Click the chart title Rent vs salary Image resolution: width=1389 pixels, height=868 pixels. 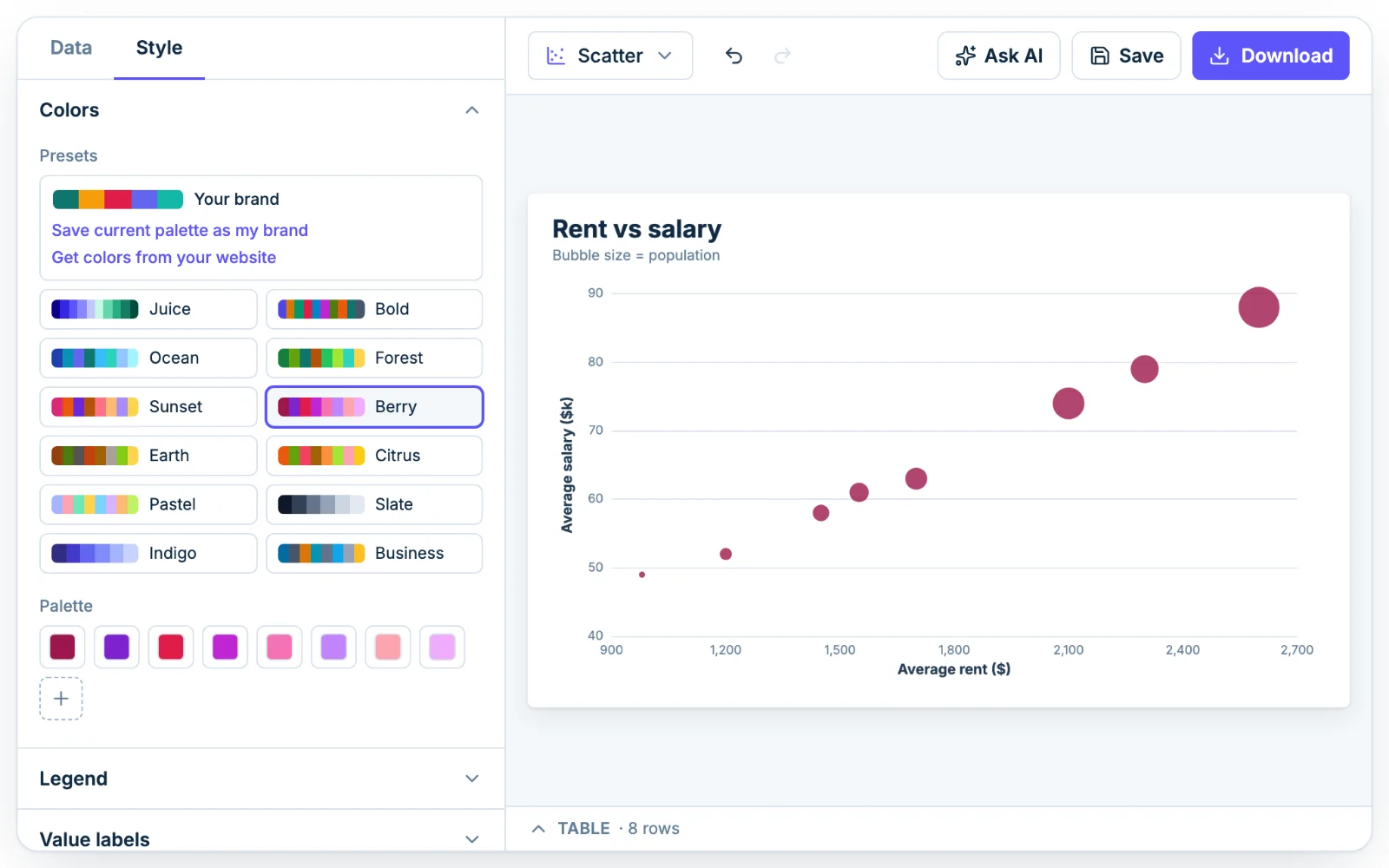pos(637,228)
